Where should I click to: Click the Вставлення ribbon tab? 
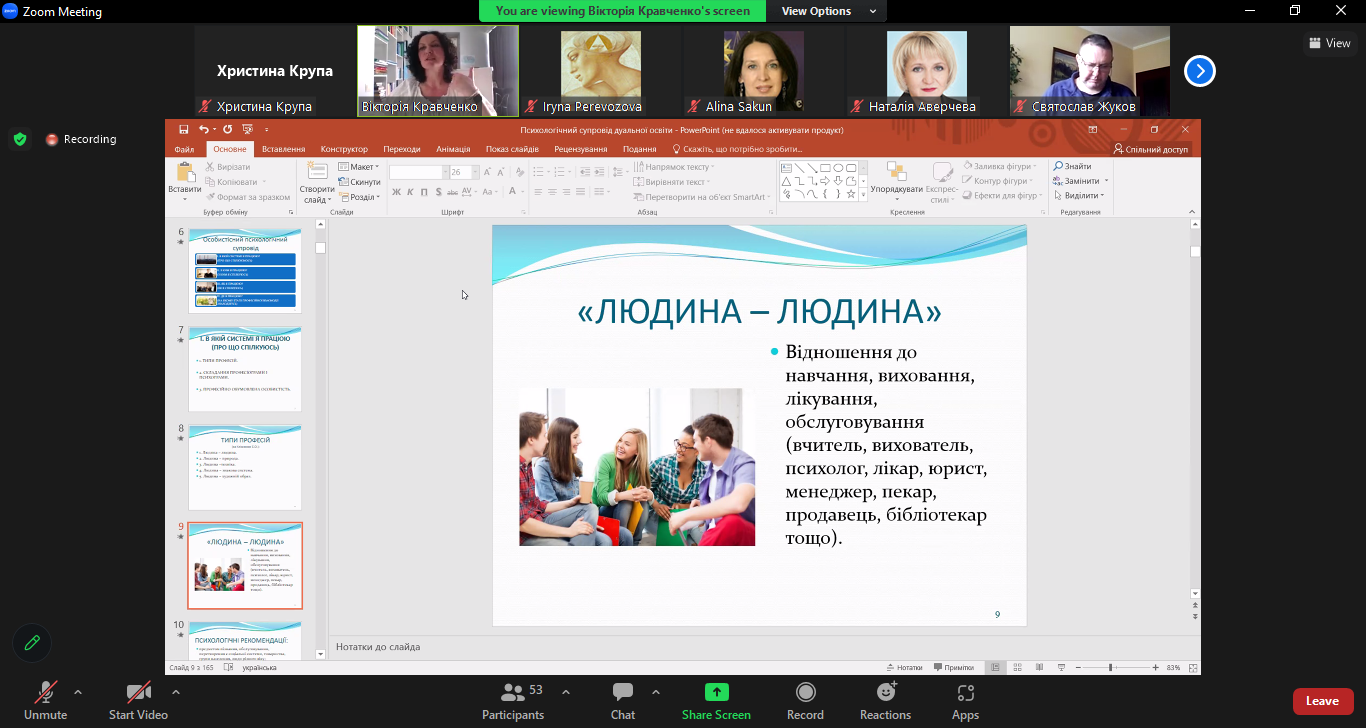coord(283,149)
